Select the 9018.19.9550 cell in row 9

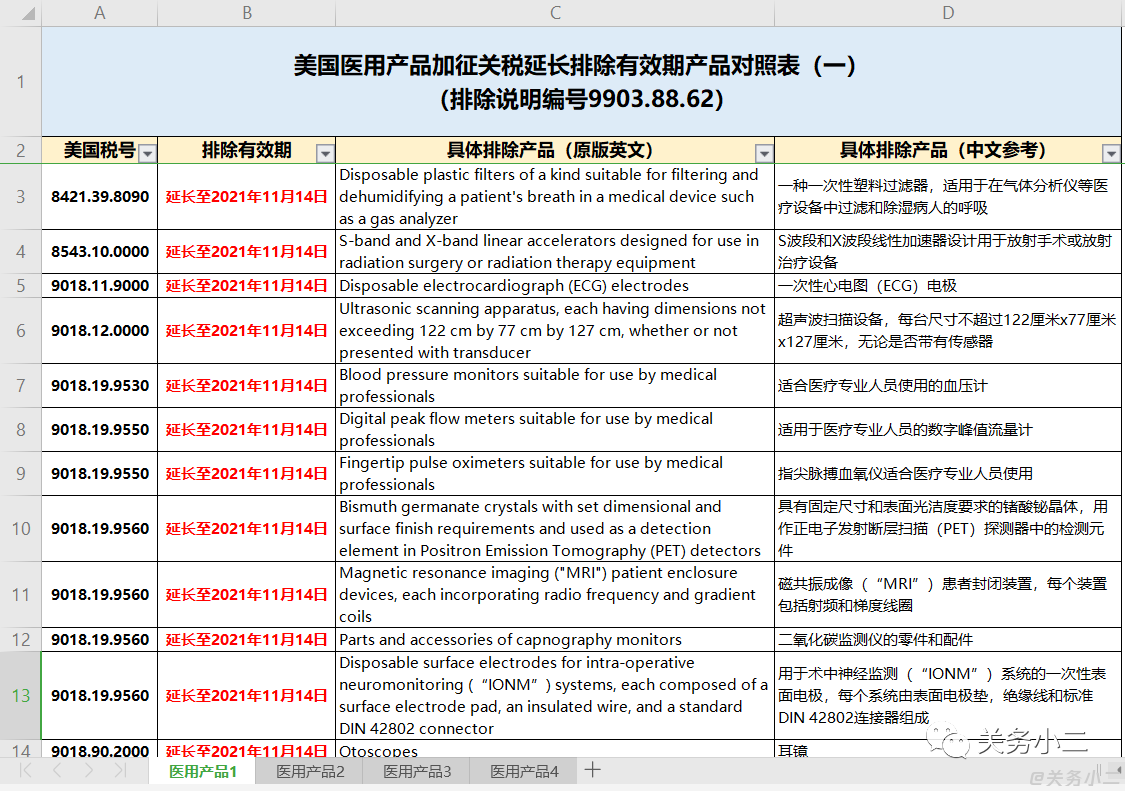pyautogui.click(x=100, y=474)
